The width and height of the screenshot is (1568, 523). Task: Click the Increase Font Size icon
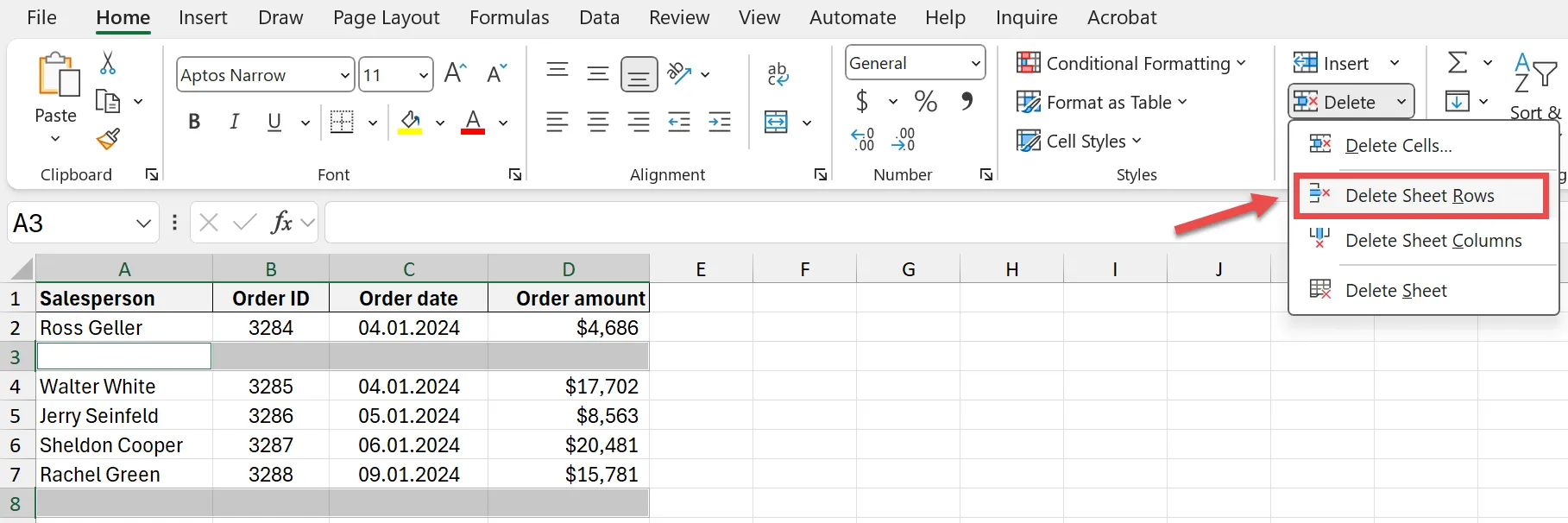455,74
